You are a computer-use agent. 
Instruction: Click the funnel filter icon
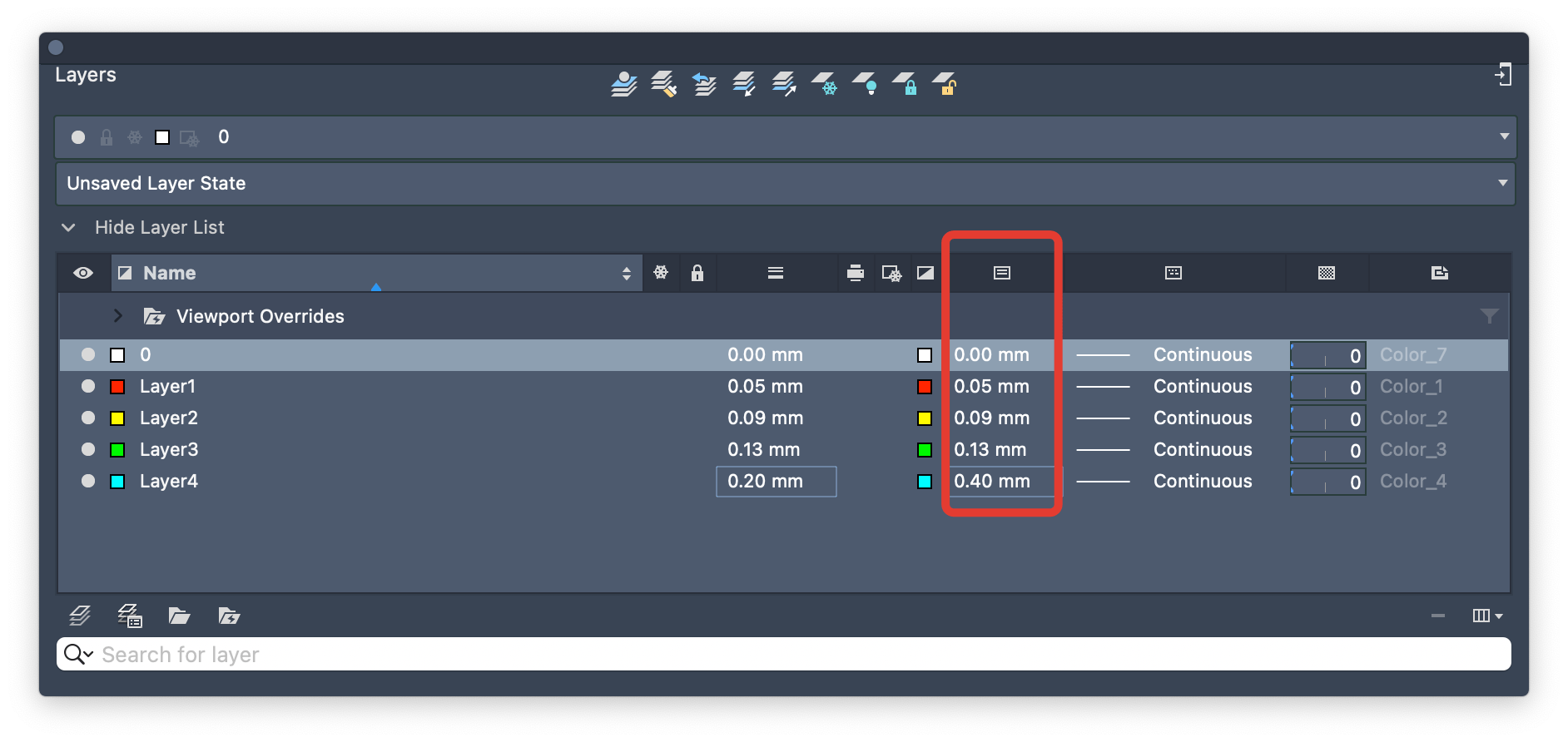(x=1490, y=316)
